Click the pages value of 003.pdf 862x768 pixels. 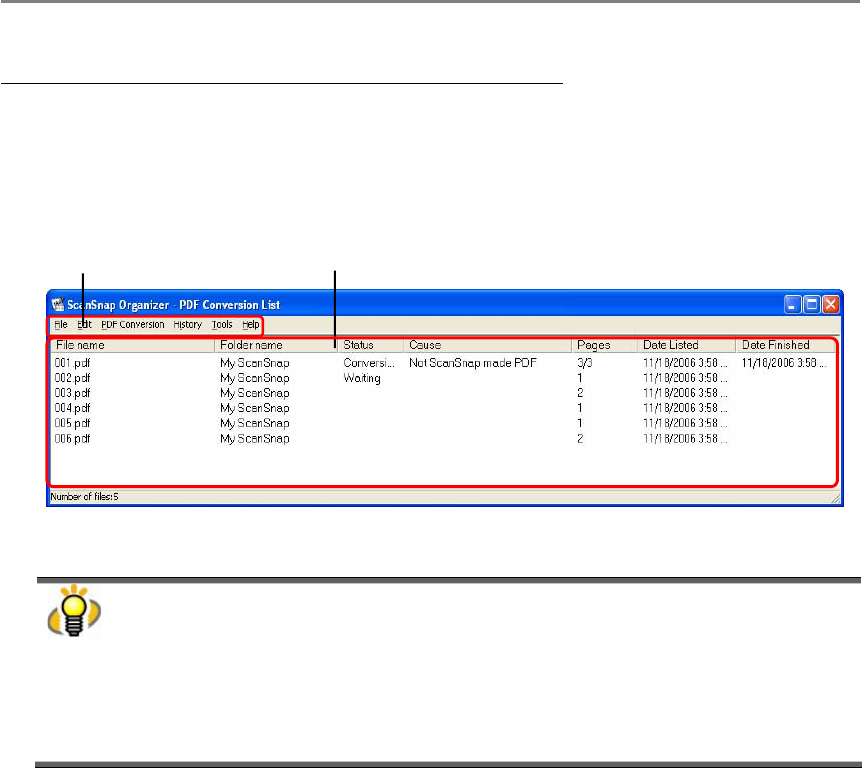tap(580, 394)
